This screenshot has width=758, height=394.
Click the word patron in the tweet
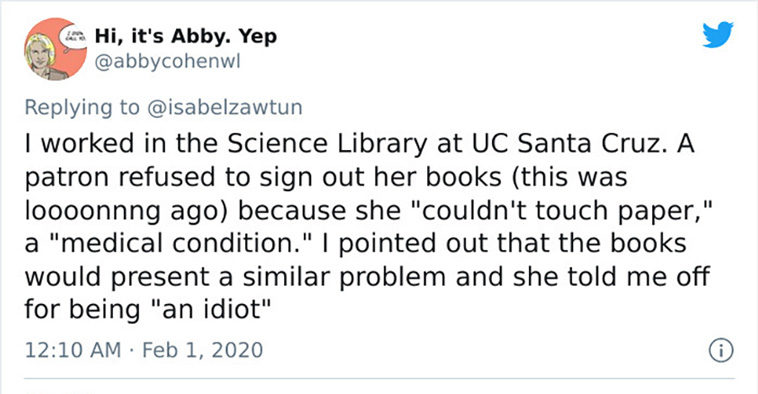[67, 178]
